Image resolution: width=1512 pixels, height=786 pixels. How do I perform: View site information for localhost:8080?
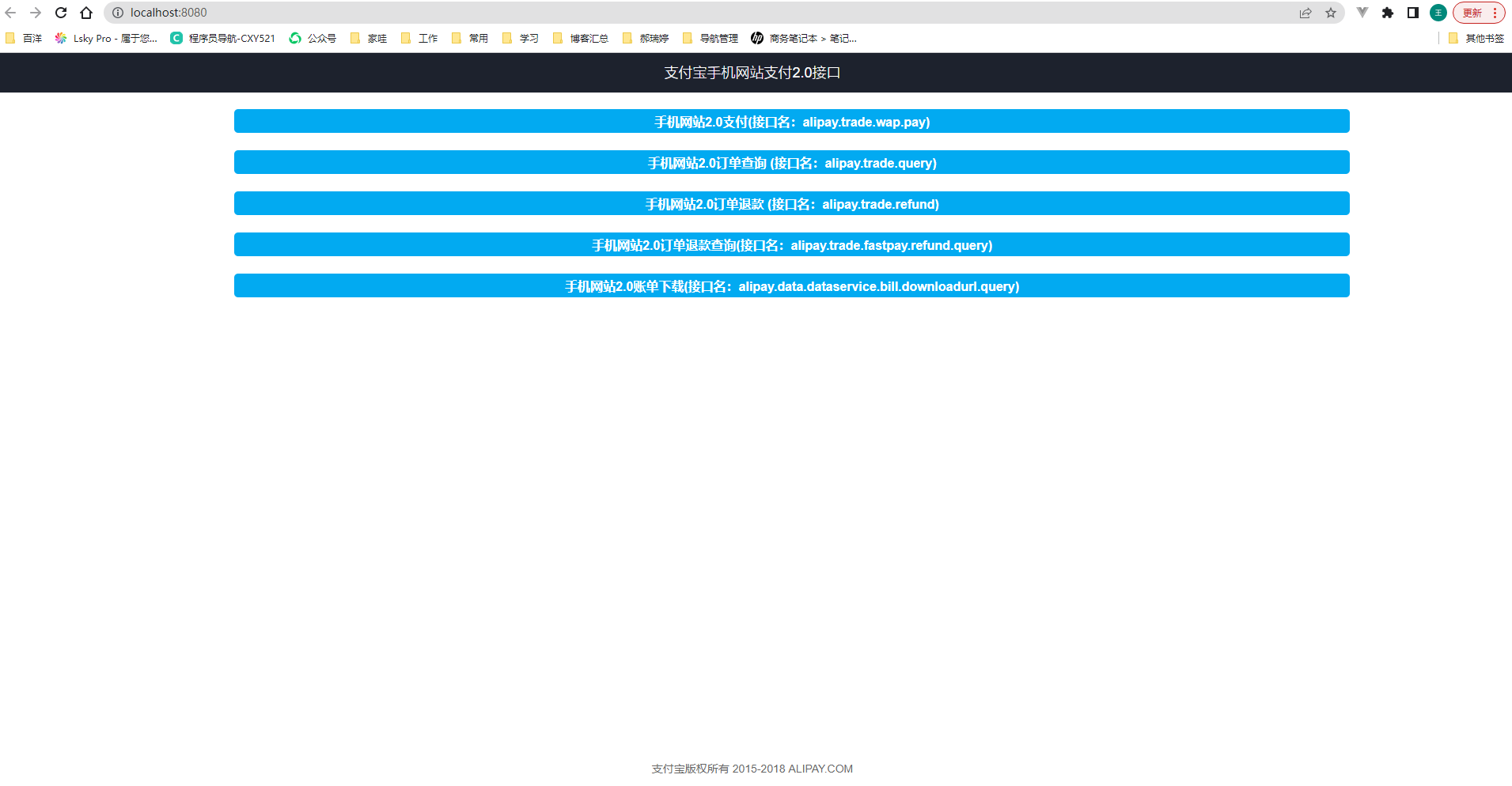coord(118,13)
